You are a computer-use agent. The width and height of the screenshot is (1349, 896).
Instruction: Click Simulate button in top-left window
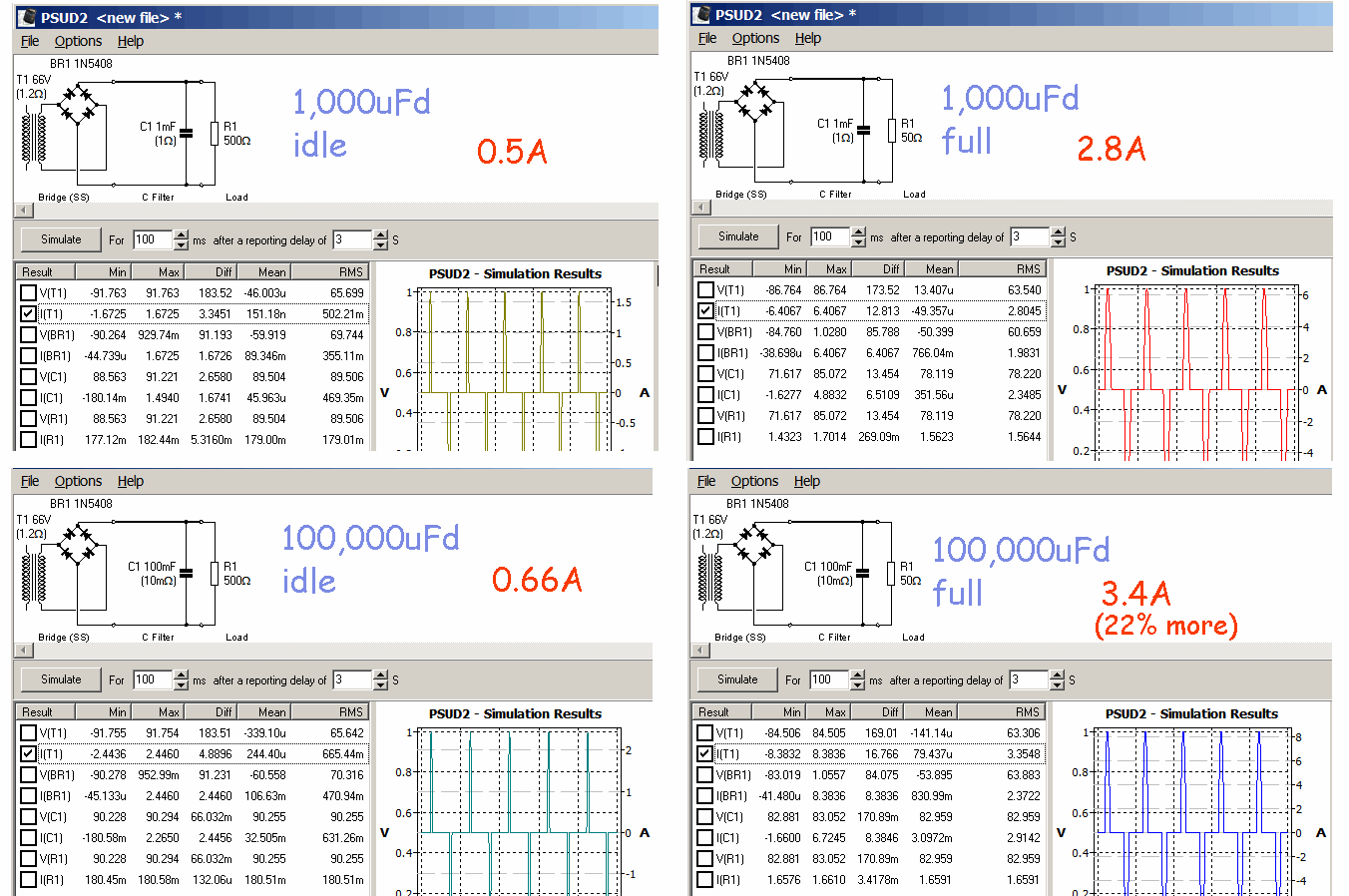pyautogui.click(x=61, y=239)
